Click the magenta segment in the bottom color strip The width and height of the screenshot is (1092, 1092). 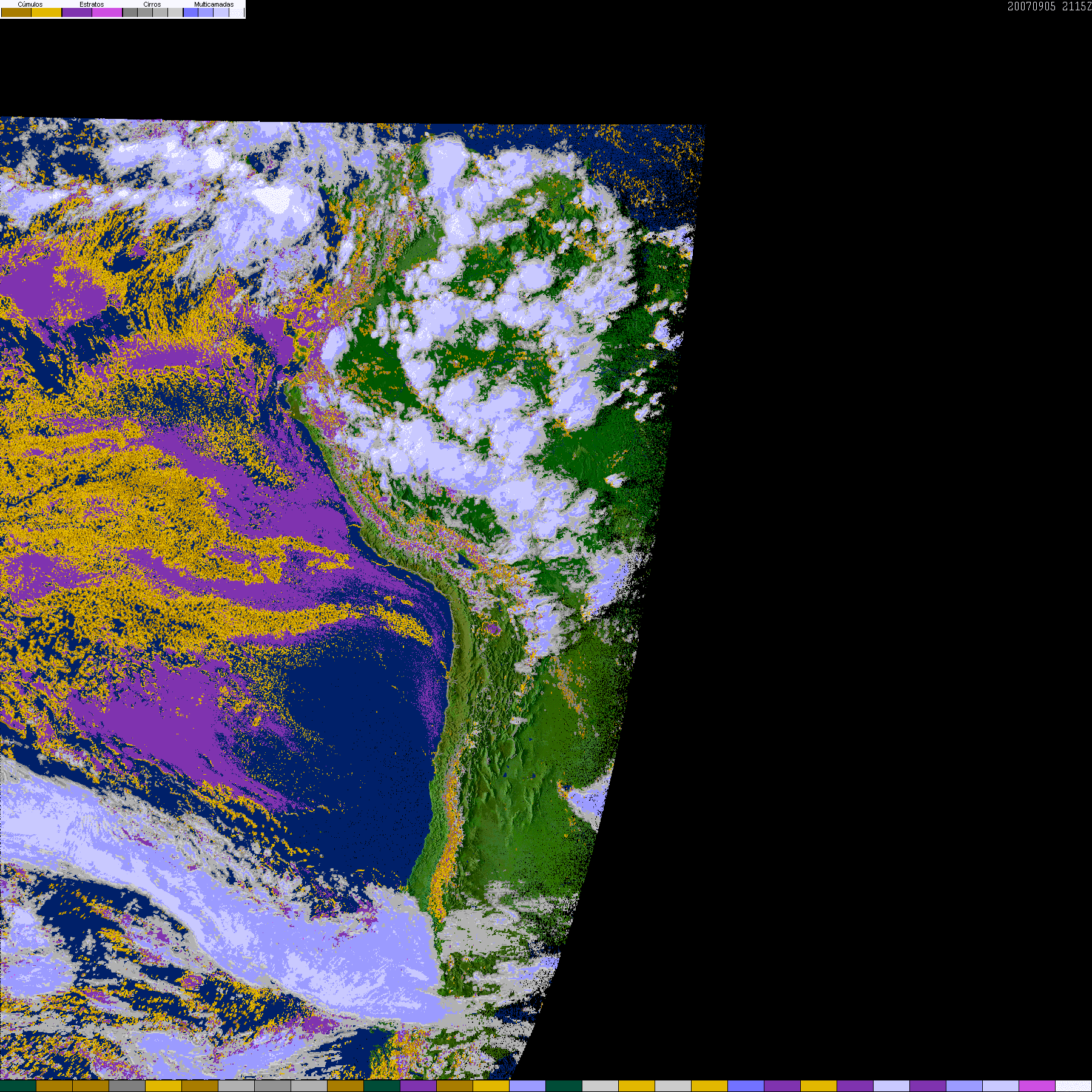pos(1037,1086)
